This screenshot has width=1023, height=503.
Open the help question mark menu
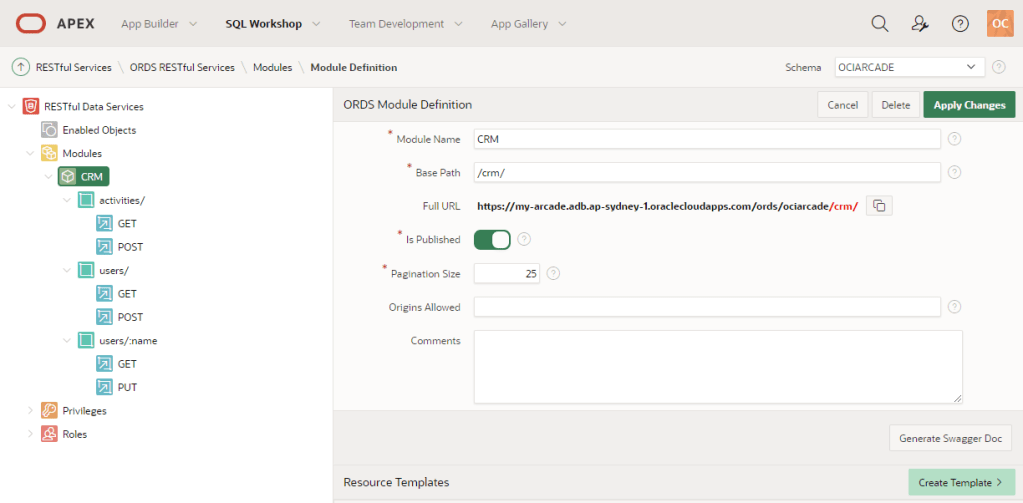click(x=960, y=23)
